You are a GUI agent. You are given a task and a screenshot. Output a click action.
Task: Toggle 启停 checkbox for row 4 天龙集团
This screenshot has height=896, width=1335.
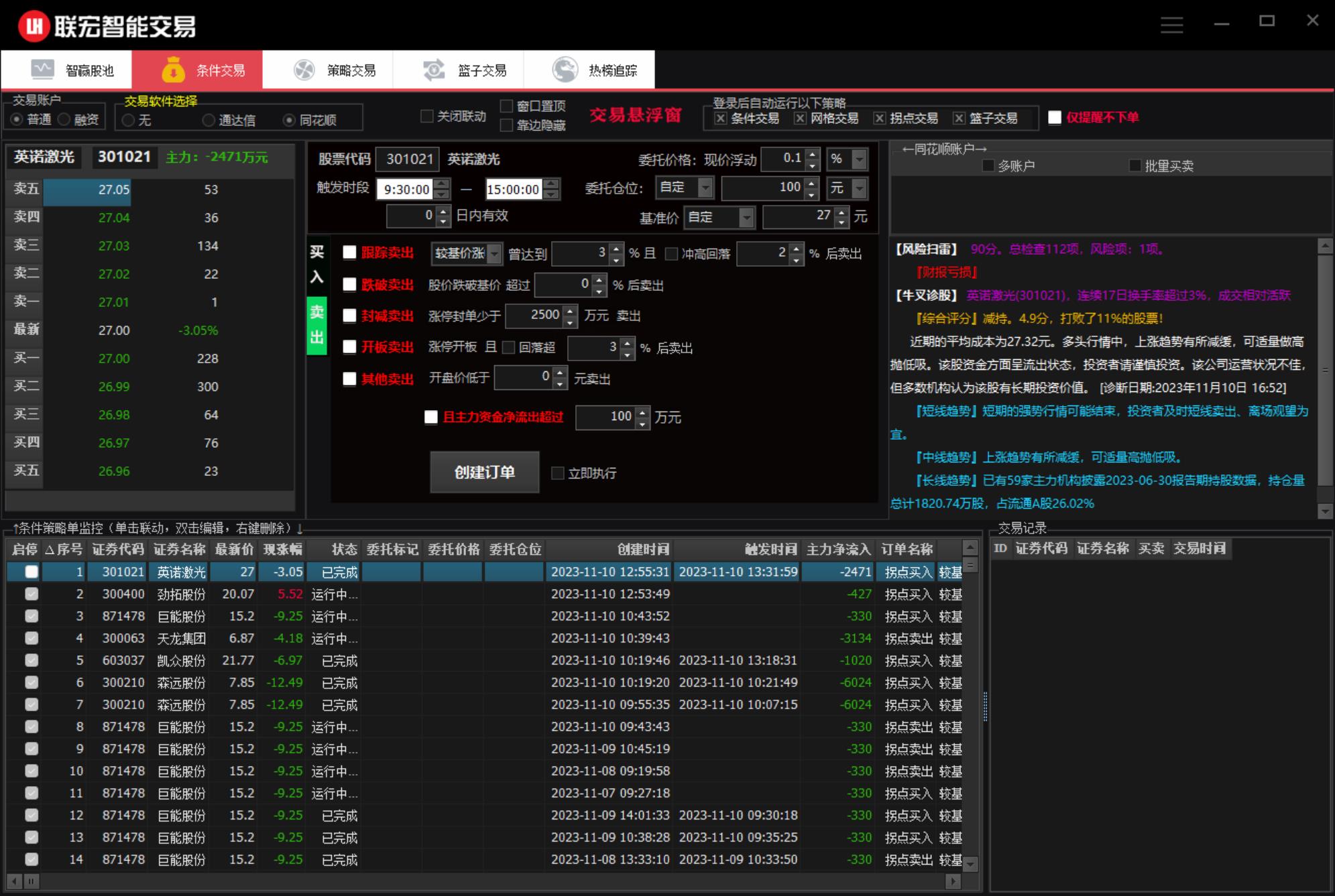(32, 638)
